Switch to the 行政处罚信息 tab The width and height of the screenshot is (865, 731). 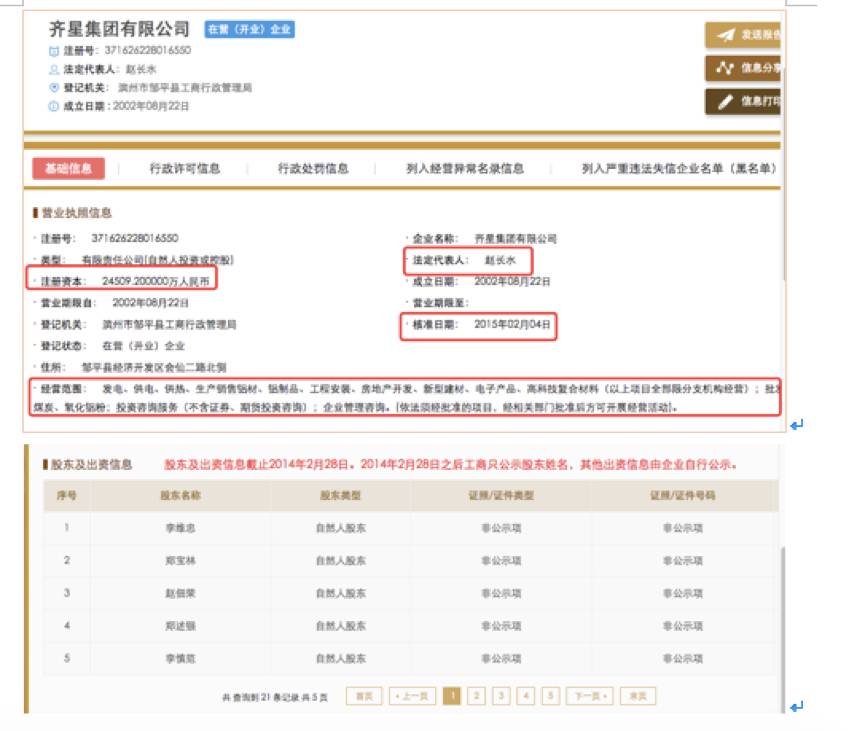click(x=313, y=168)
